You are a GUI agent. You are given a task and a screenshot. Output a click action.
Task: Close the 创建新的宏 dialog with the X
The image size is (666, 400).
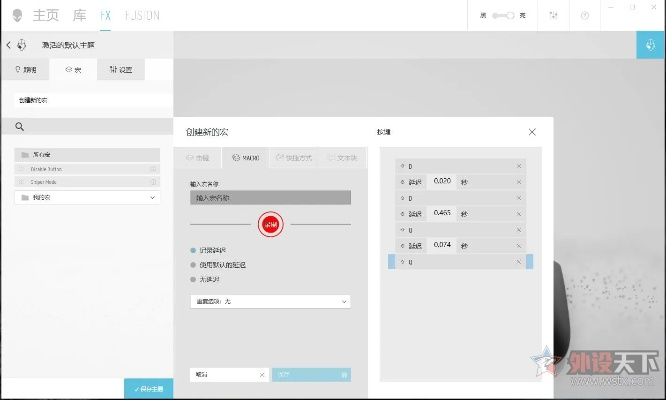(532, 132)
